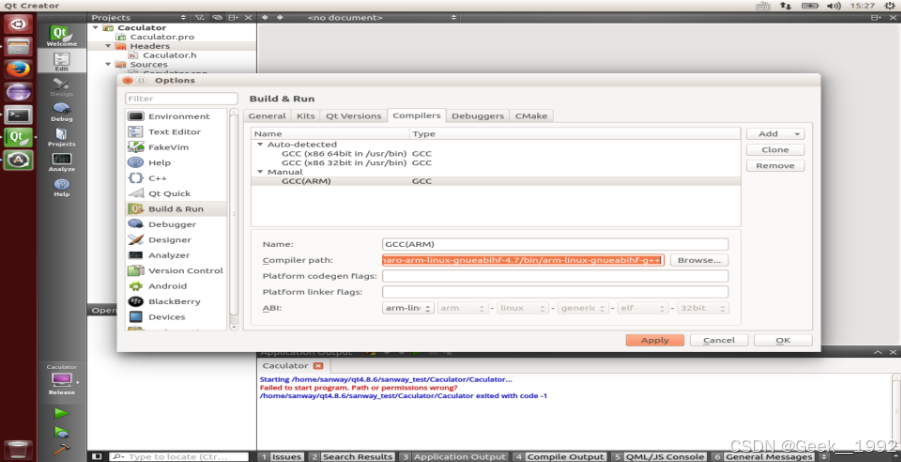Open the no document selector dropdown
Screen dimensions: 901x462
coord(381,18)
